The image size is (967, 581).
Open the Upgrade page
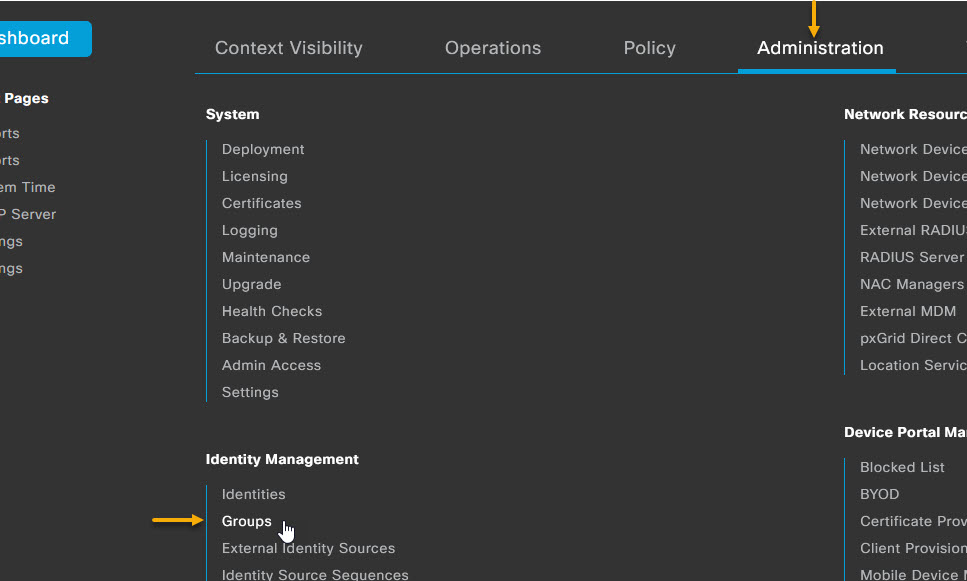tap(252, 284)
